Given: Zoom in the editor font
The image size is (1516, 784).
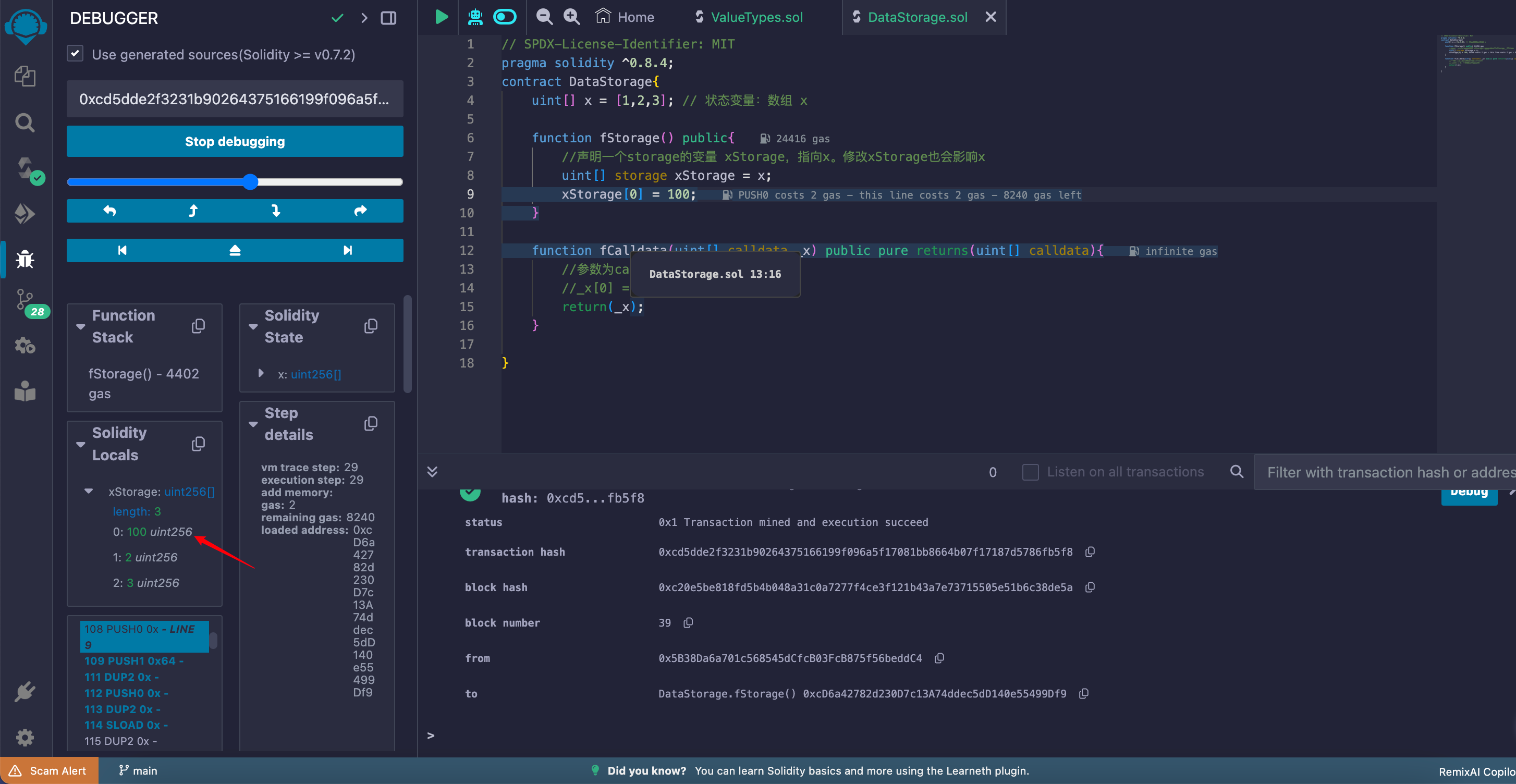Looking at the screenshot, I should click(571, 17).
